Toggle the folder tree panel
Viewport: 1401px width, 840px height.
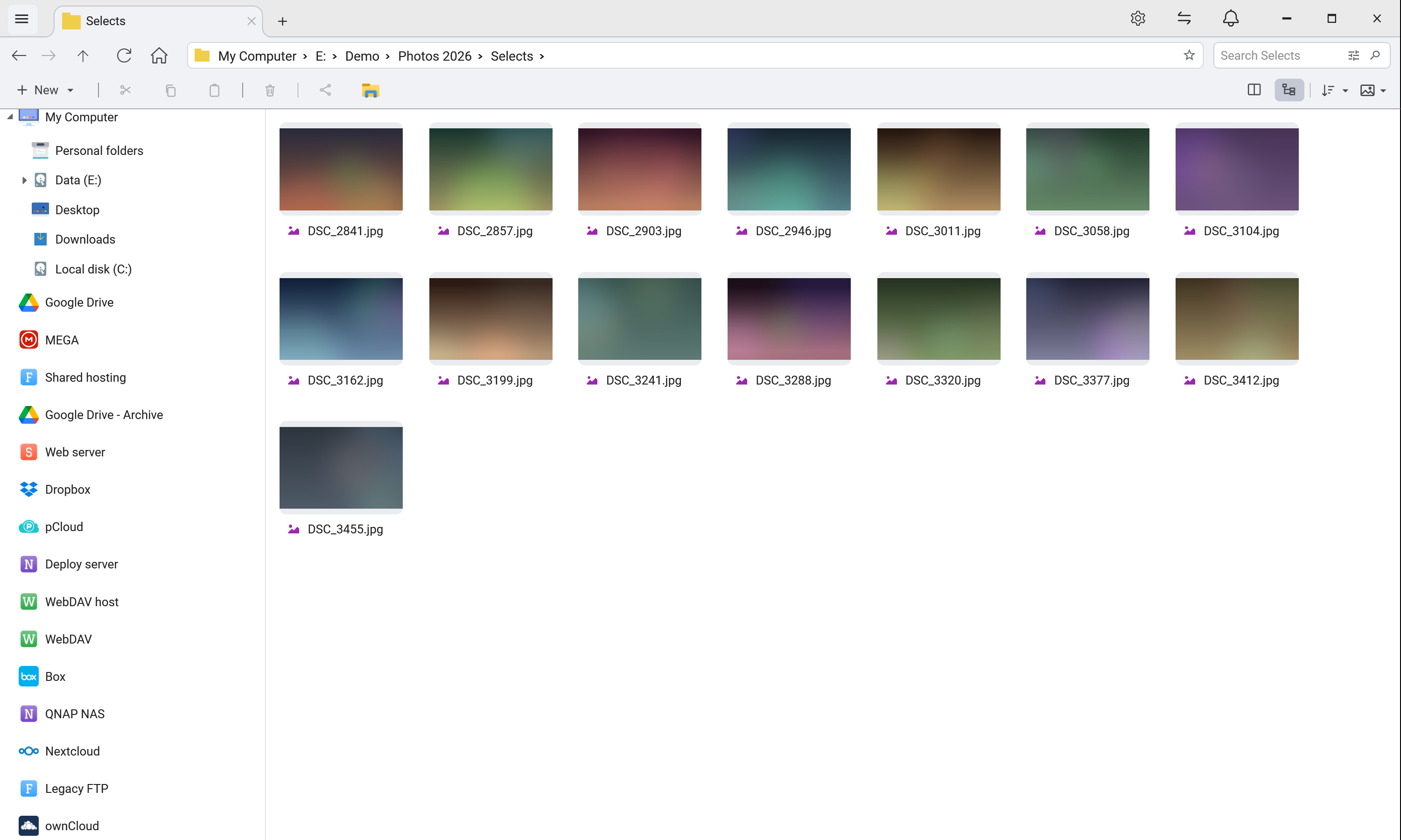click(x=1289, y=90)
